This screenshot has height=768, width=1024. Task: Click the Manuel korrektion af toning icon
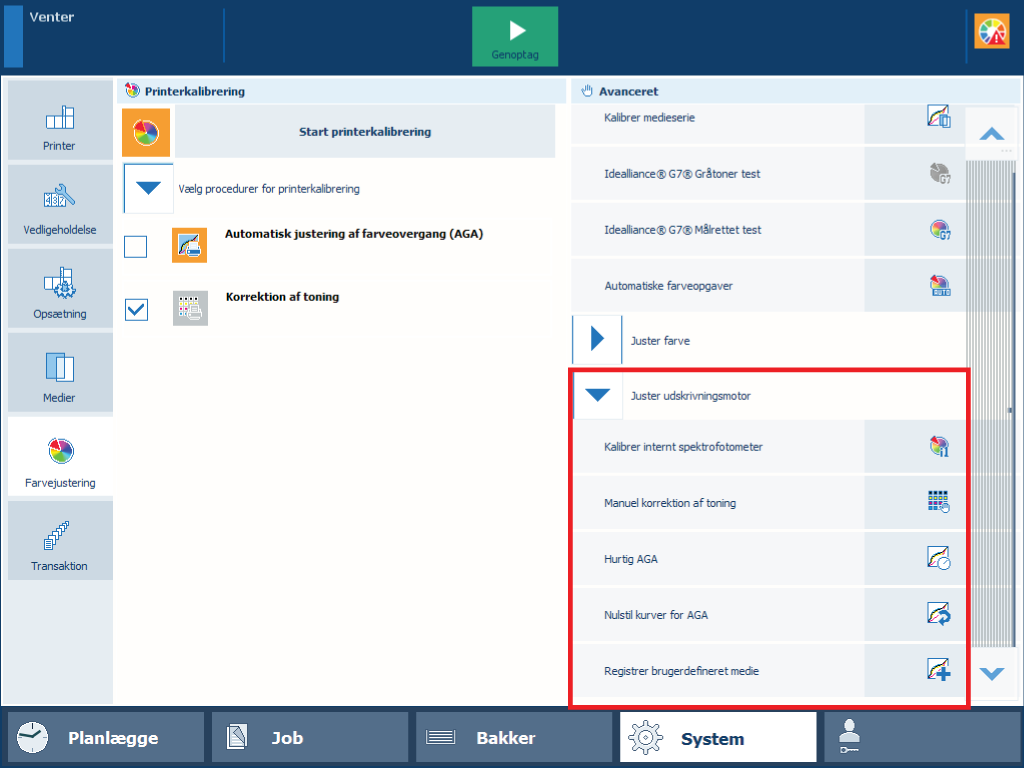coord(938,502)
